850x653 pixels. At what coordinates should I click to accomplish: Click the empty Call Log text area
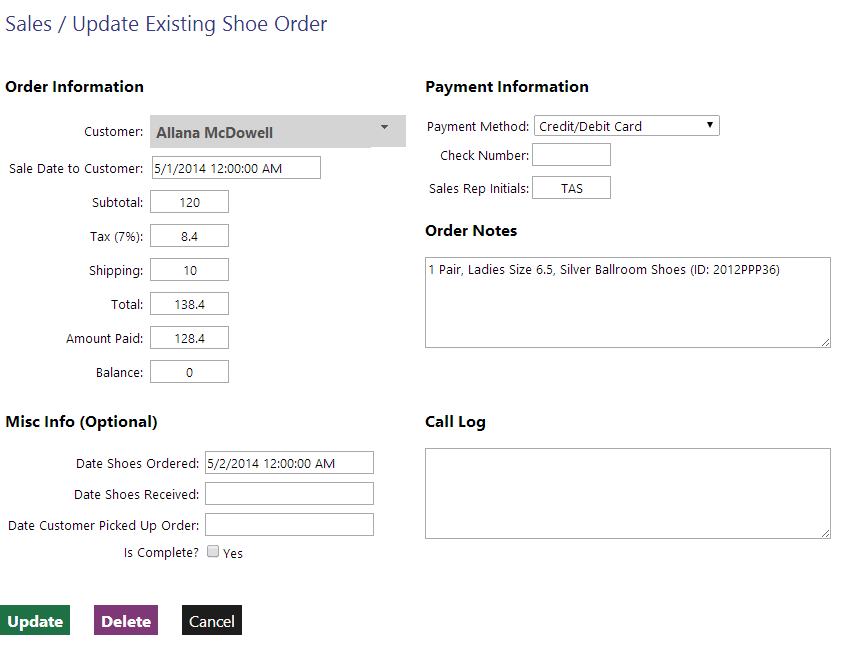pos(627,492)
